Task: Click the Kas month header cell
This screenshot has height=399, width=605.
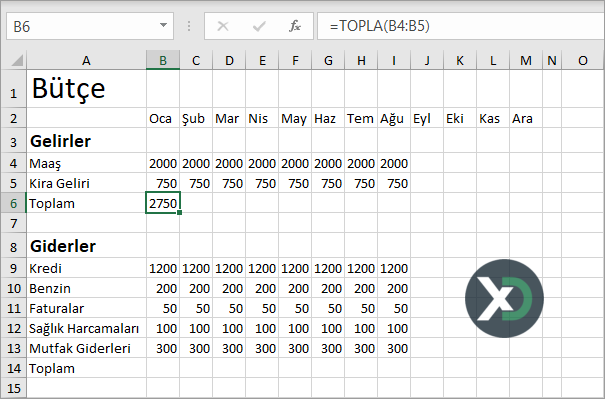Action: coord(493,118)
